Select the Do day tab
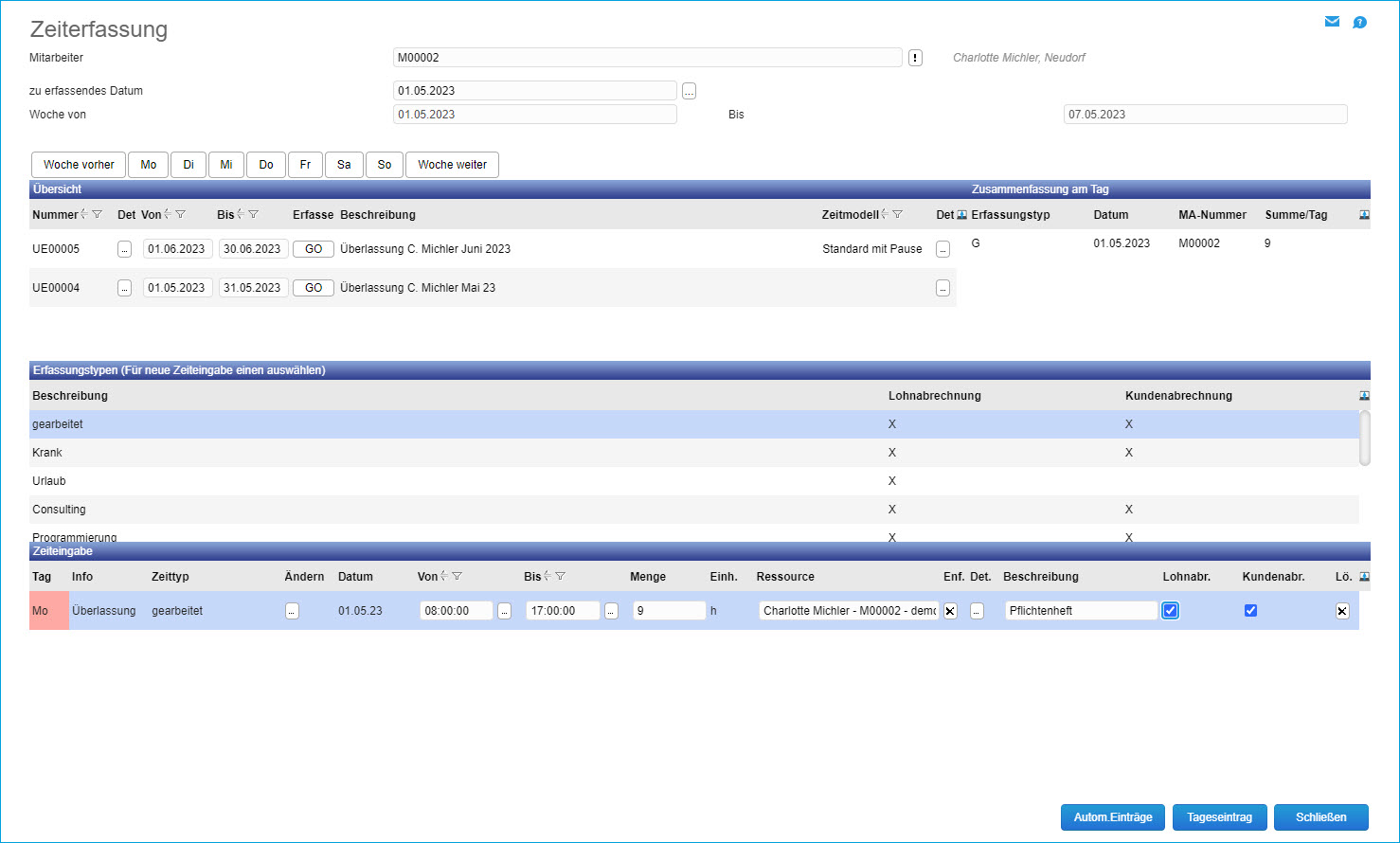1400x843 pixels. (x=266, y=165)
